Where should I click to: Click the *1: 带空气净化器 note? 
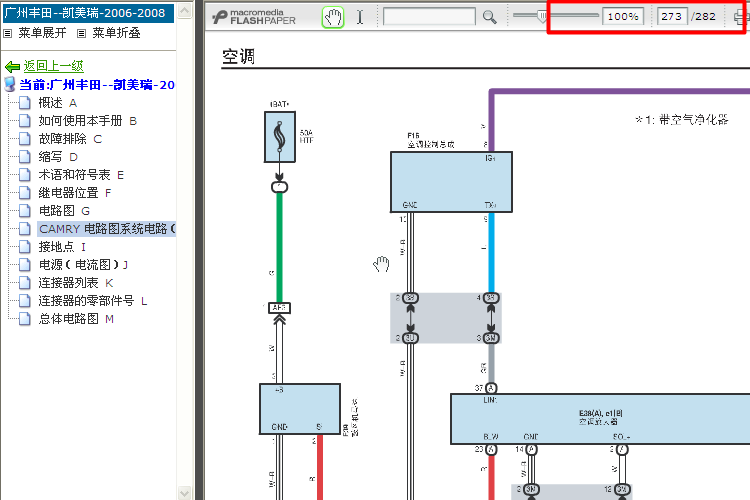682,120
